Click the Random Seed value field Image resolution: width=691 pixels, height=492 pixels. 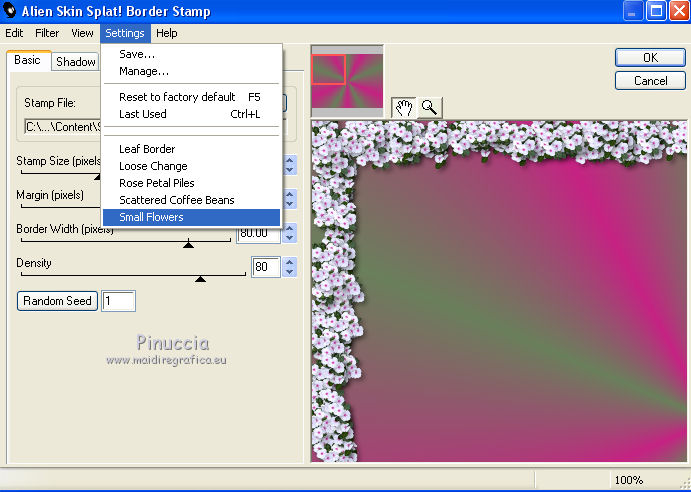[119, 301]
